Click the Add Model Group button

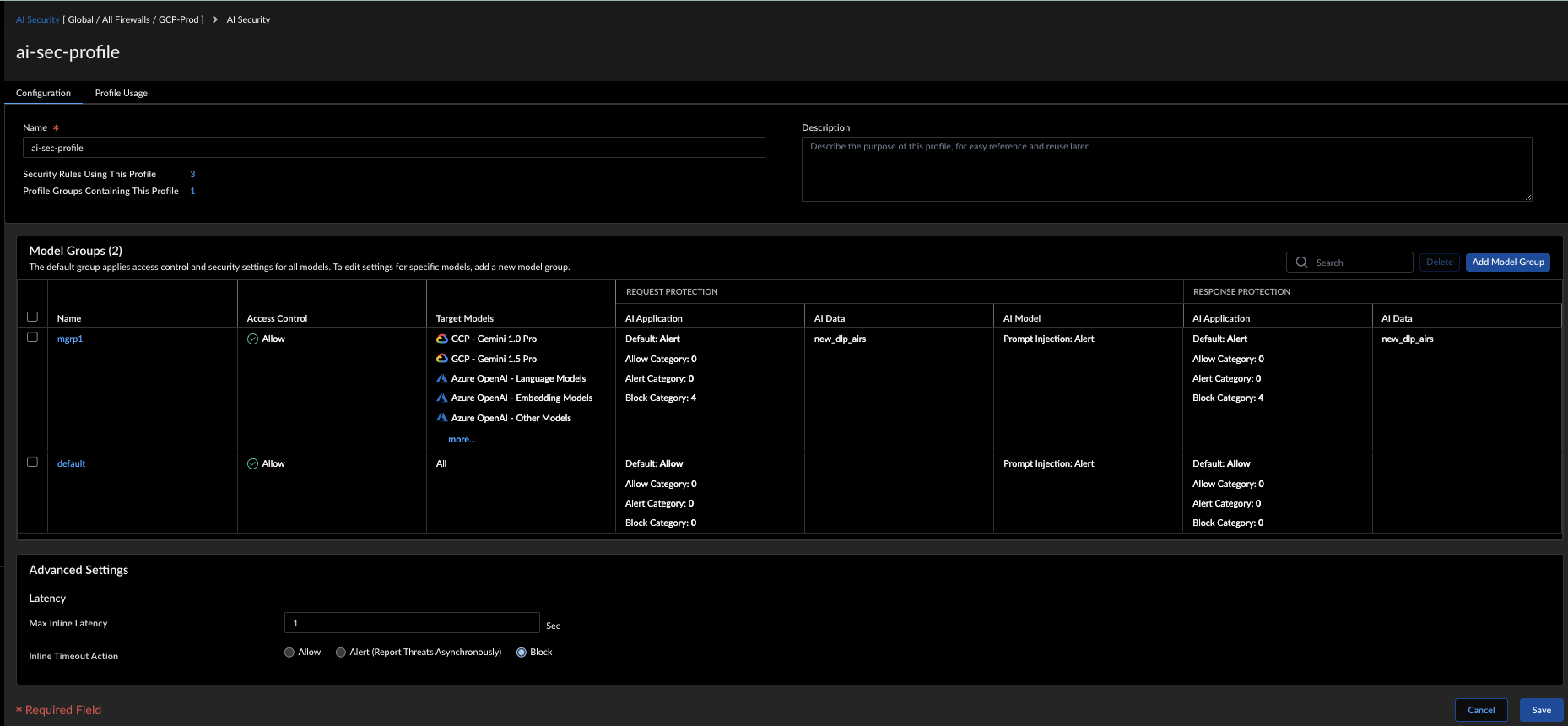click(1507, 262)
